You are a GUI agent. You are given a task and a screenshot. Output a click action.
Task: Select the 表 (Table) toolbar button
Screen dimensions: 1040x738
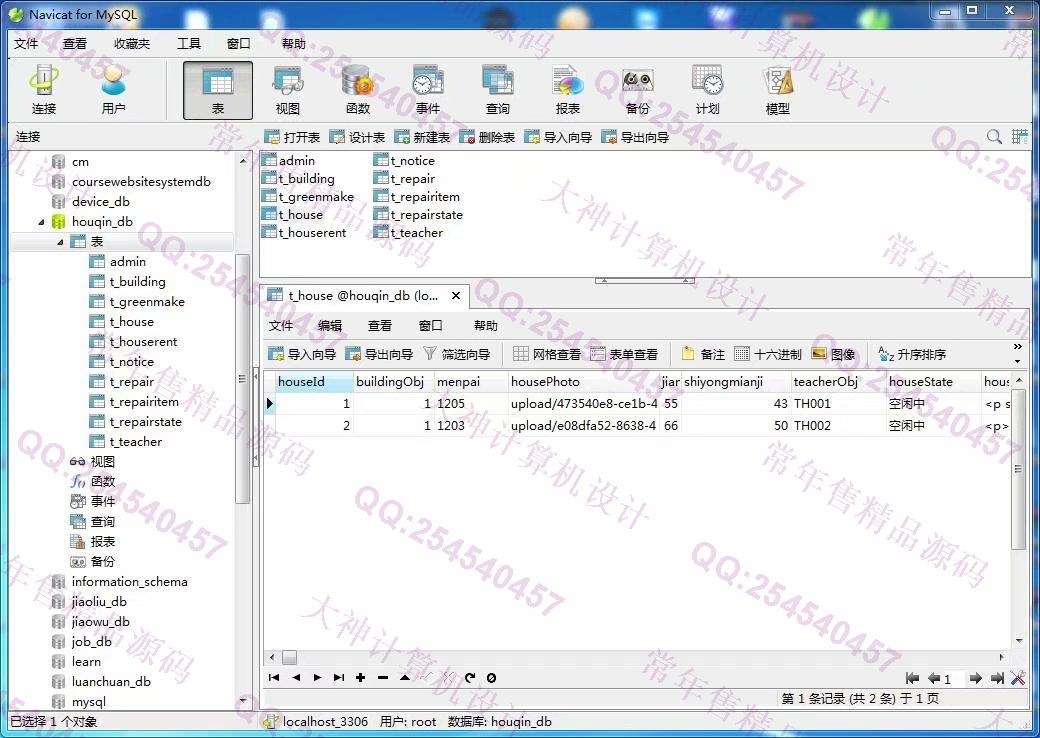tap(218, 90)
